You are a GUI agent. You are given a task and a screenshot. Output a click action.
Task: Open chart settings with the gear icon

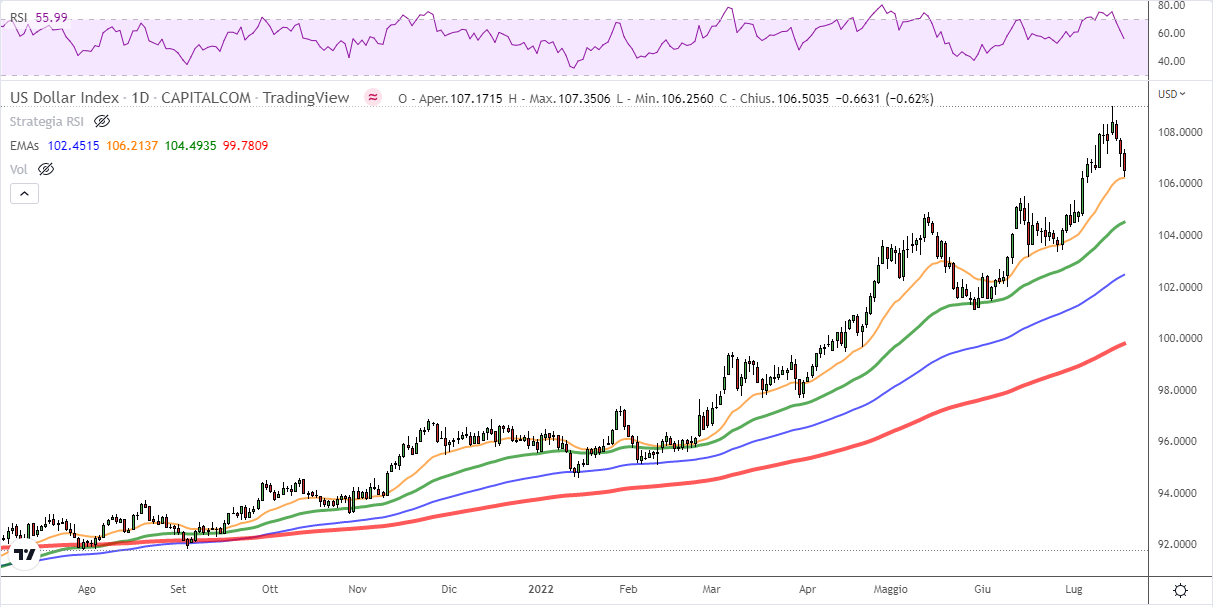point(1181,590)
